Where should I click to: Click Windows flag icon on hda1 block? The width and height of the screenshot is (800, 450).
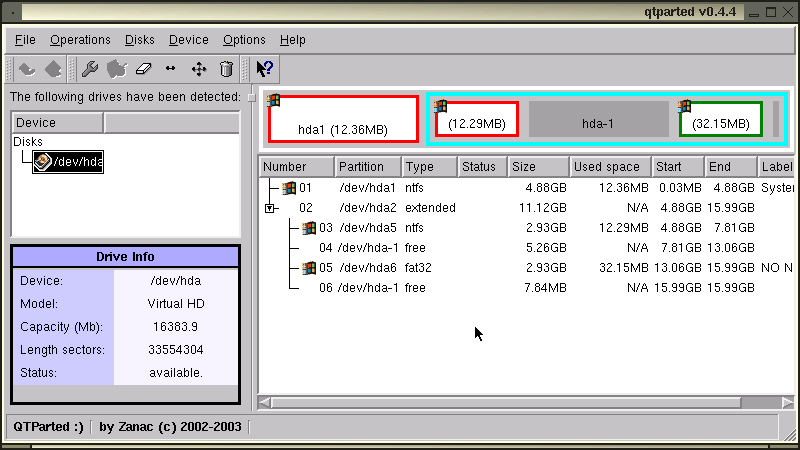(273, 100)
